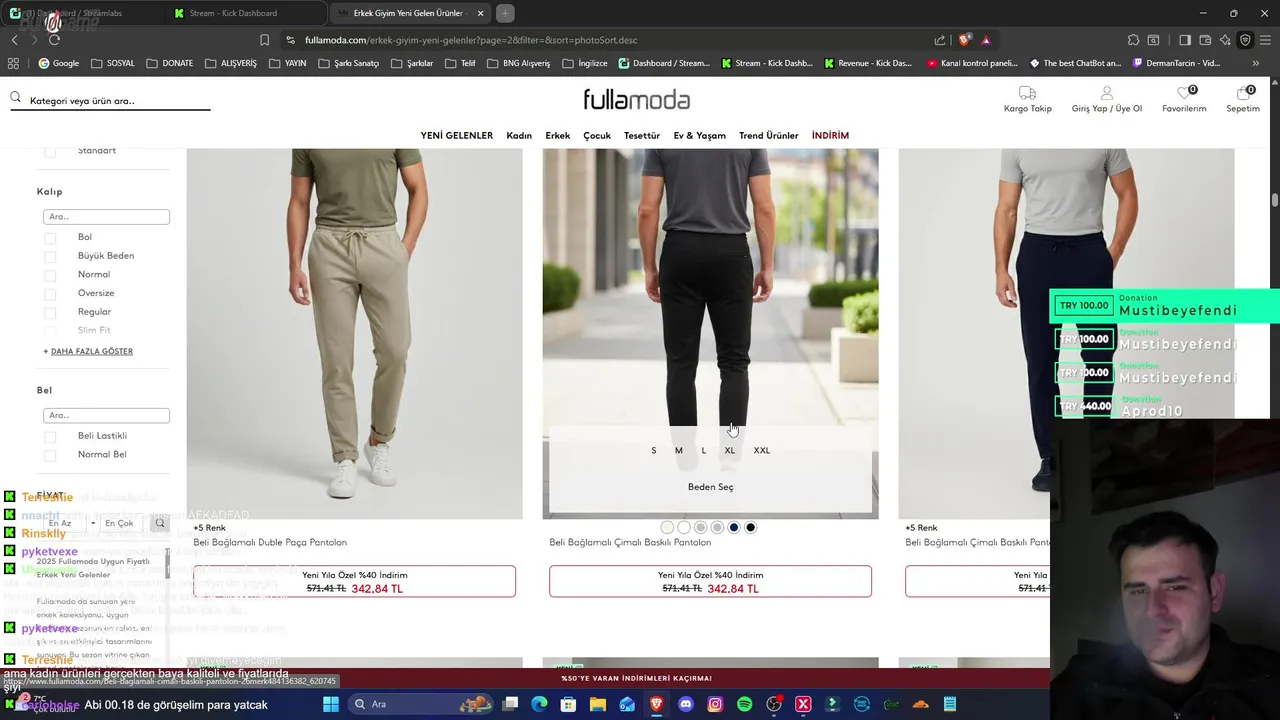Open the Kadın menu
Screen dimensions: 1280x720
coord(519,135)
